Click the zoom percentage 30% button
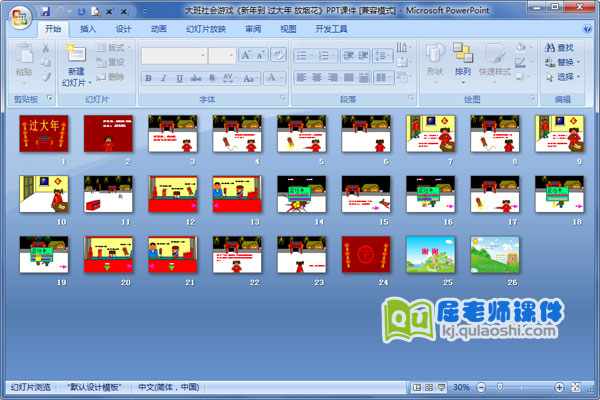600x400 pixels. click(462, 387)
